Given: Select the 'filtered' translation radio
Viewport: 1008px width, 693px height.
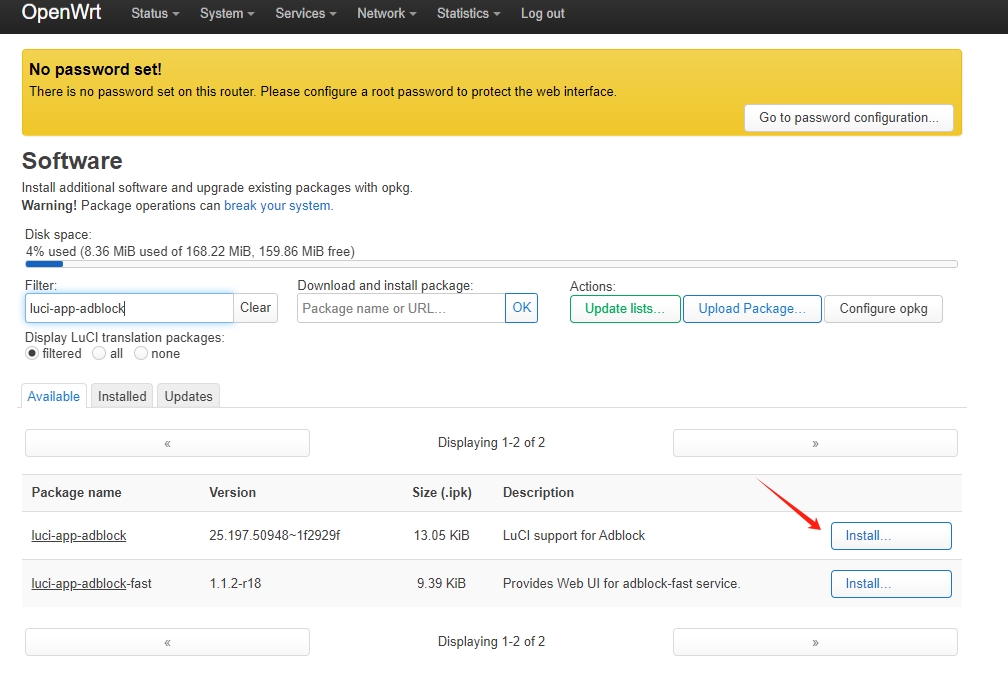Looking at the screenshot, I should coord(32,354).
